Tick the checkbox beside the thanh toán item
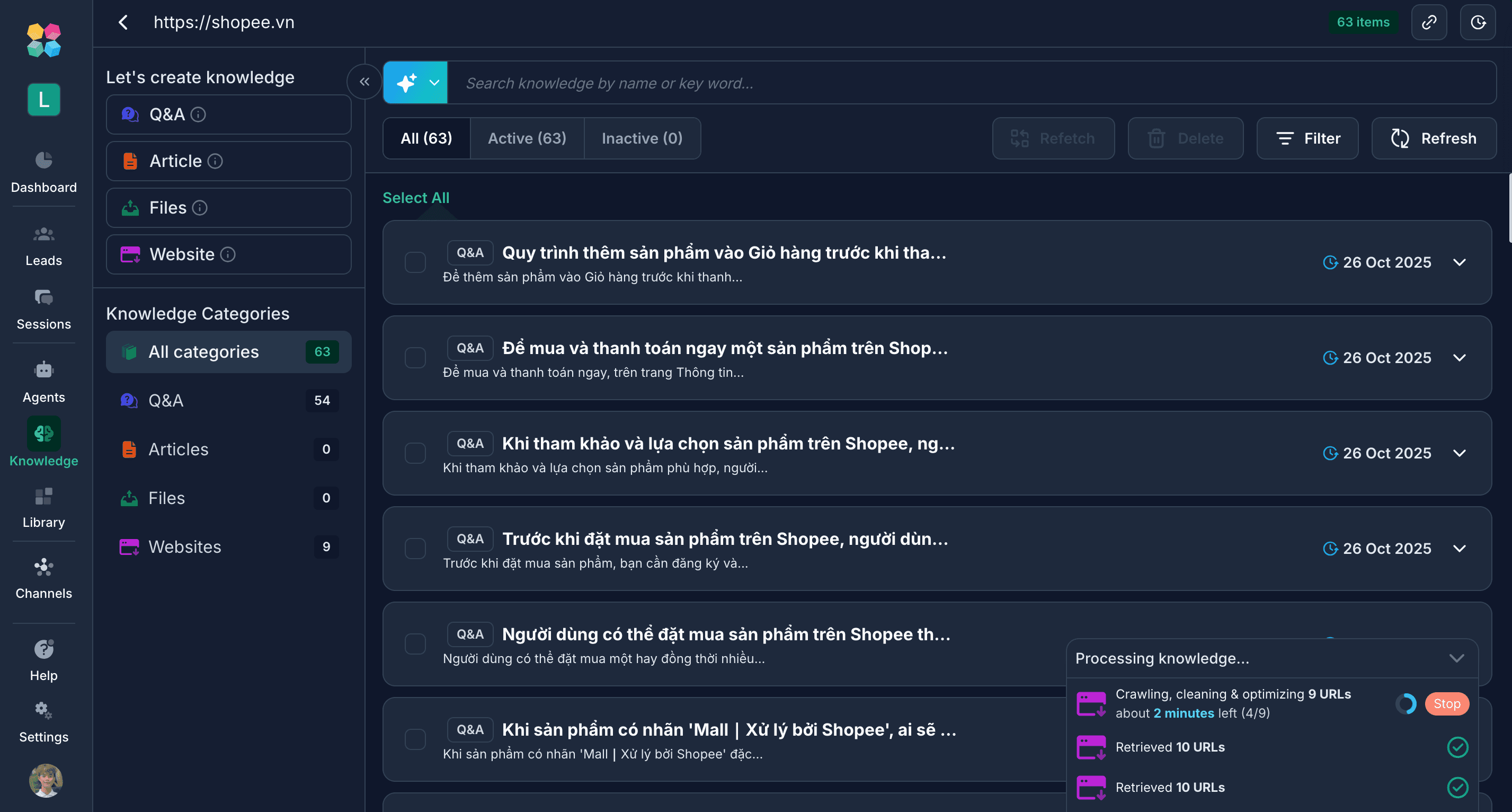 click(415, 358)
